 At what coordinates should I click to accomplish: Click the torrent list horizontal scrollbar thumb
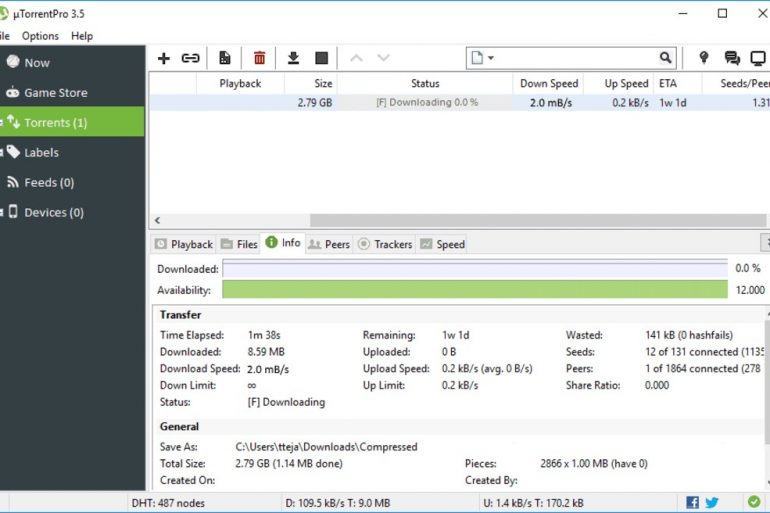tap(538, 220)
